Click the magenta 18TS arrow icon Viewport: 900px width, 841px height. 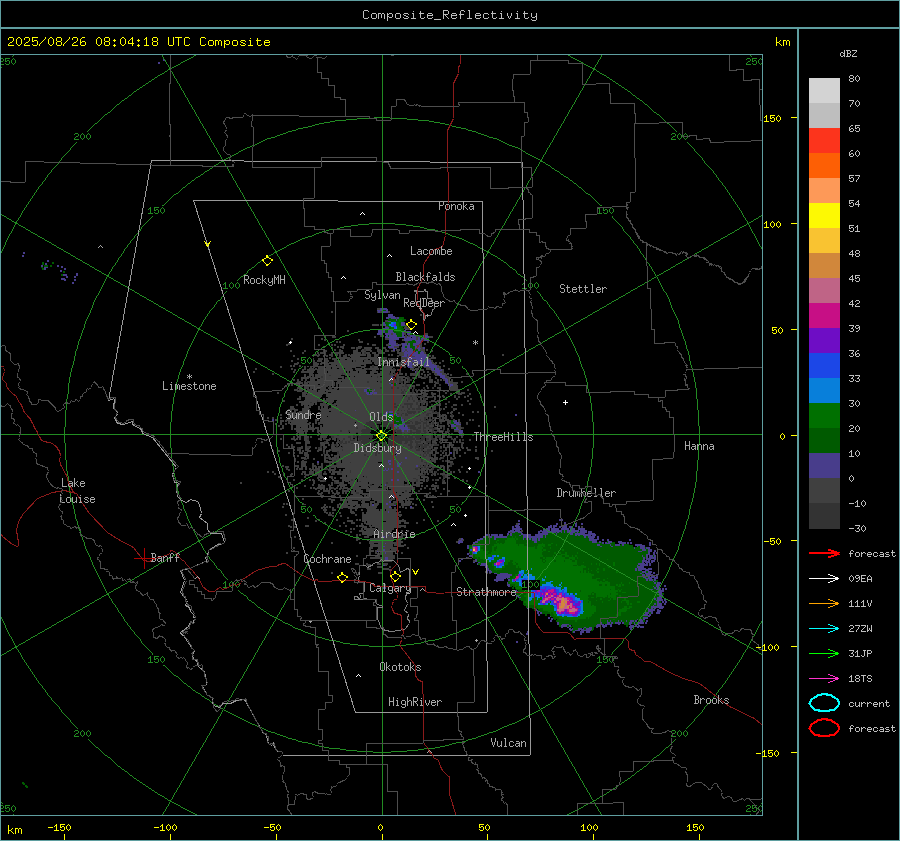pyautogui.click(x=824, y=679)
